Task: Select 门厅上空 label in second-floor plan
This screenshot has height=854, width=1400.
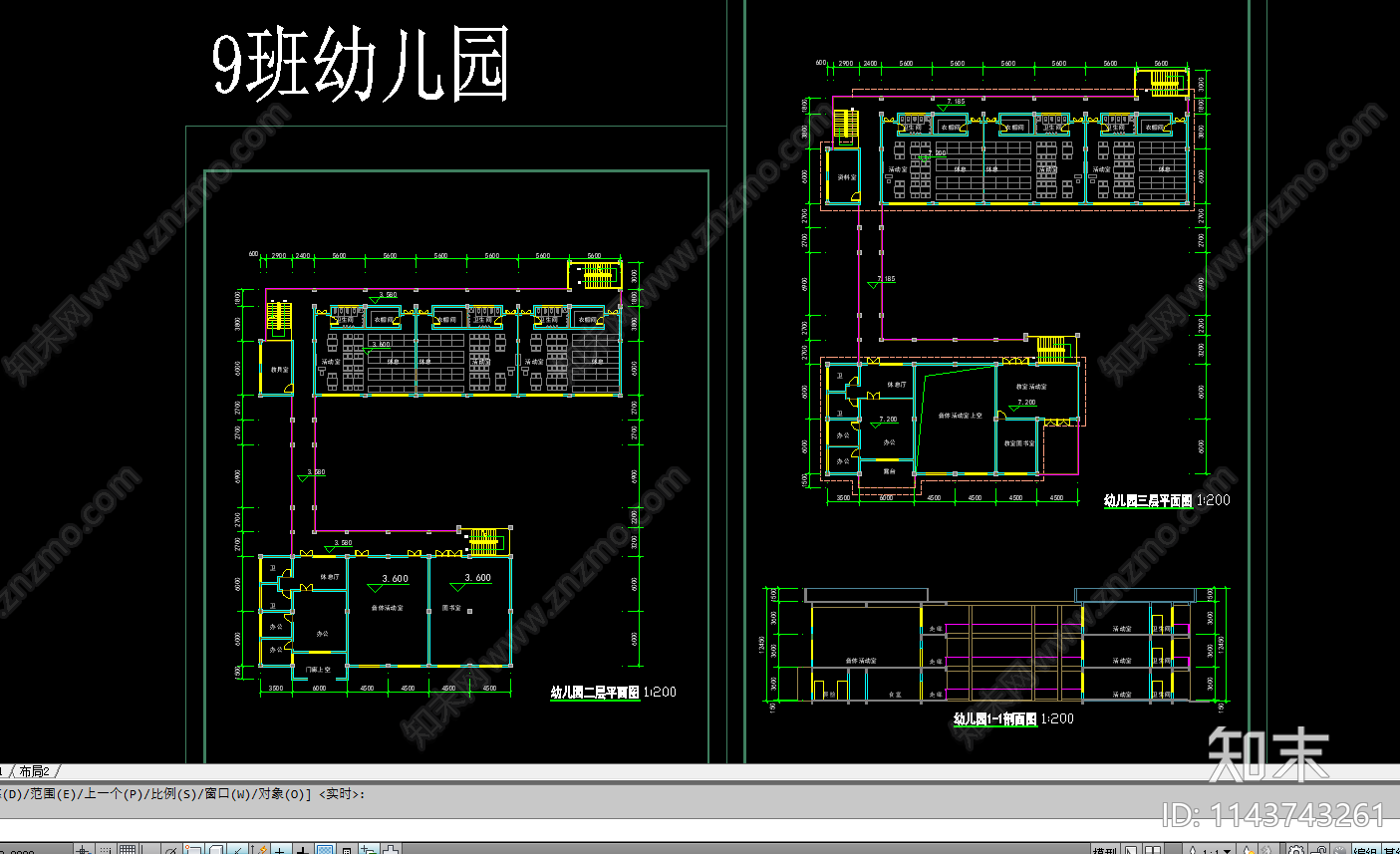Action: pyautogui.click(x=318, y=670)
